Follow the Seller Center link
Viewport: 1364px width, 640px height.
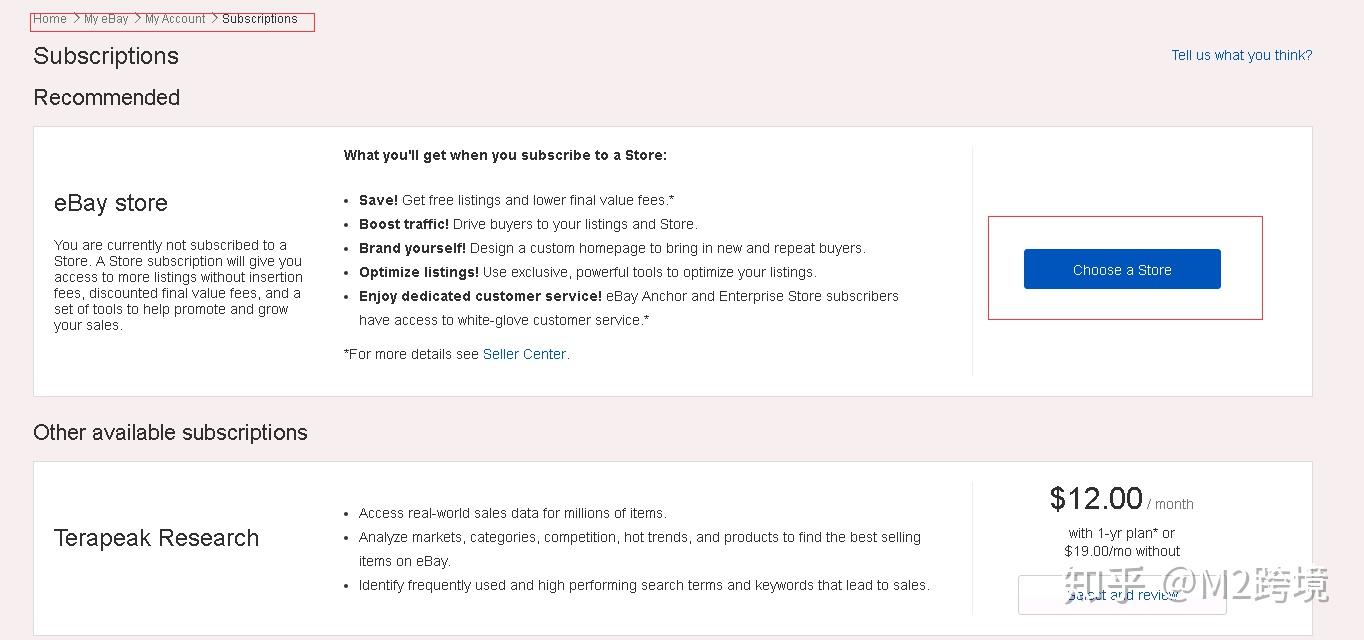(x=524, y=354)
